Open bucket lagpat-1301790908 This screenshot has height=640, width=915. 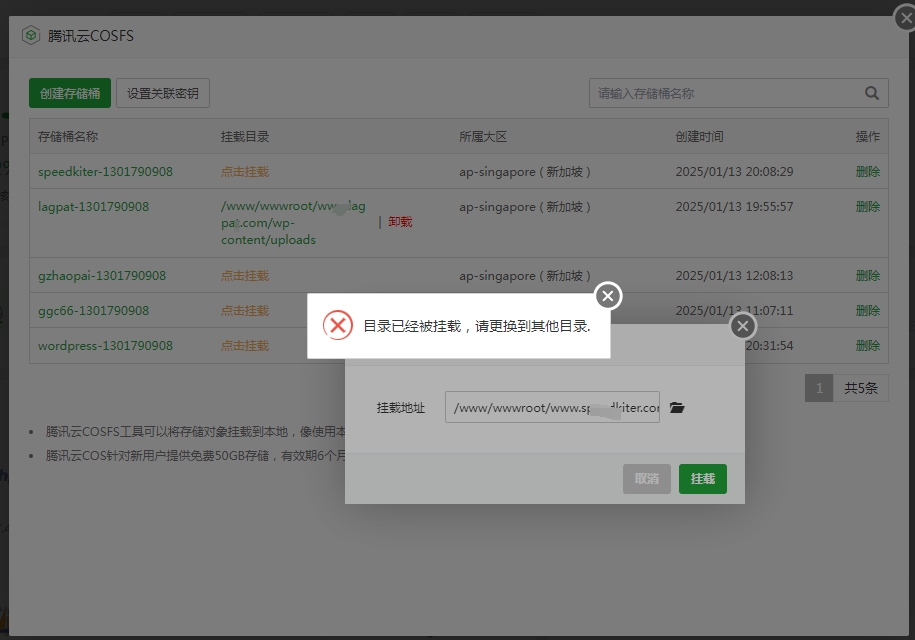93,207
